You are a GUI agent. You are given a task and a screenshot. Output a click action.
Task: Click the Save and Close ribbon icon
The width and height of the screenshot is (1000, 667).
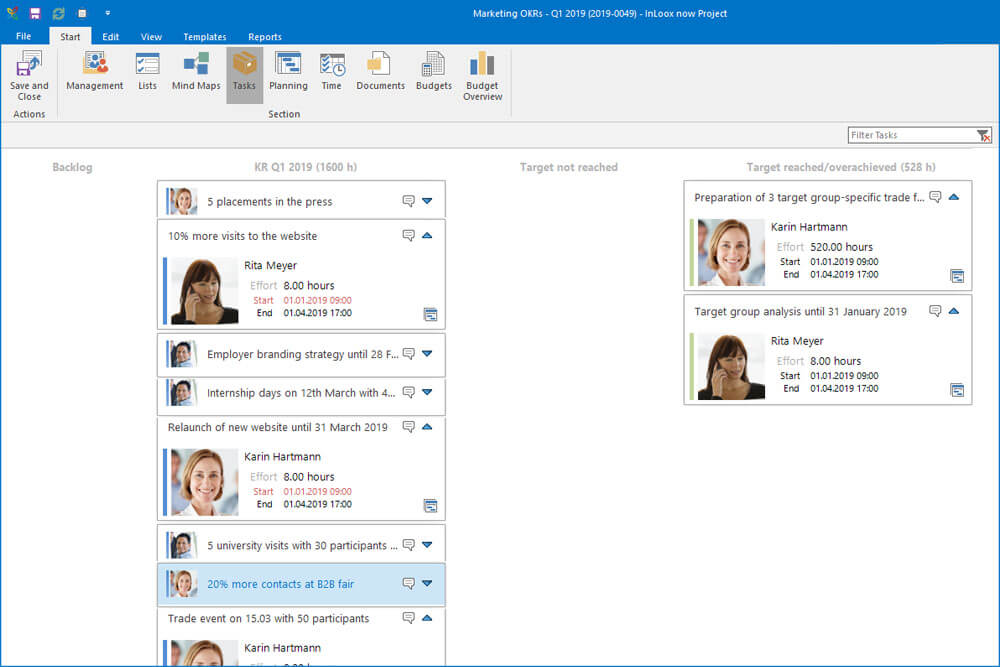(x=29, y=75)
